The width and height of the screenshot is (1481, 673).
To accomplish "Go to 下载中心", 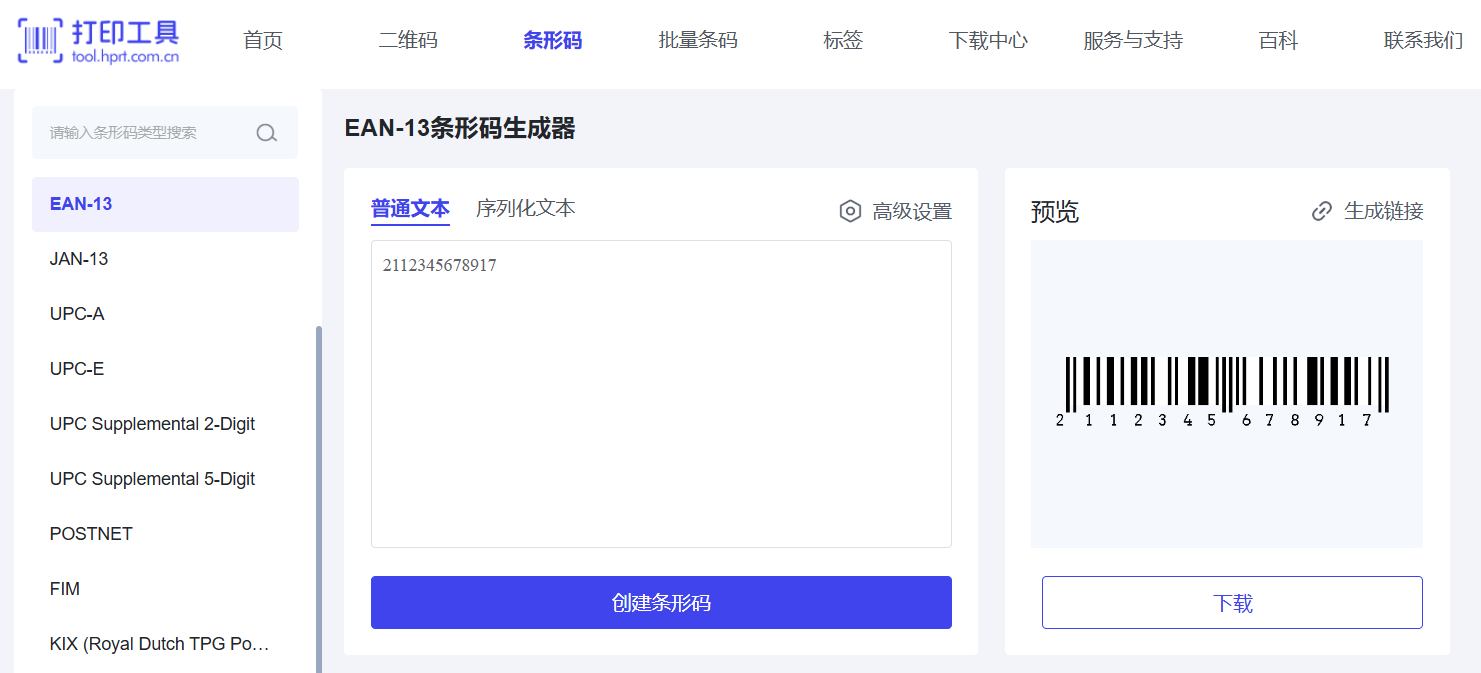I will 988,40.
